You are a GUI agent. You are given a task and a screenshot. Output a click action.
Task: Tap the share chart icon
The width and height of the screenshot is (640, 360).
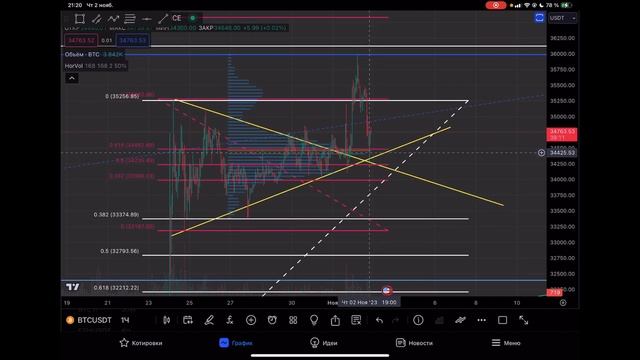[335, 320]
